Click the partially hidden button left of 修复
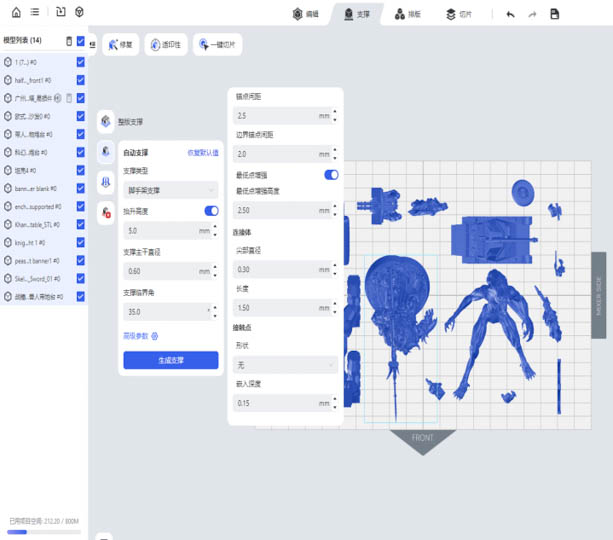613x540 pixels. pyautogui.click(x=92, y=45)
